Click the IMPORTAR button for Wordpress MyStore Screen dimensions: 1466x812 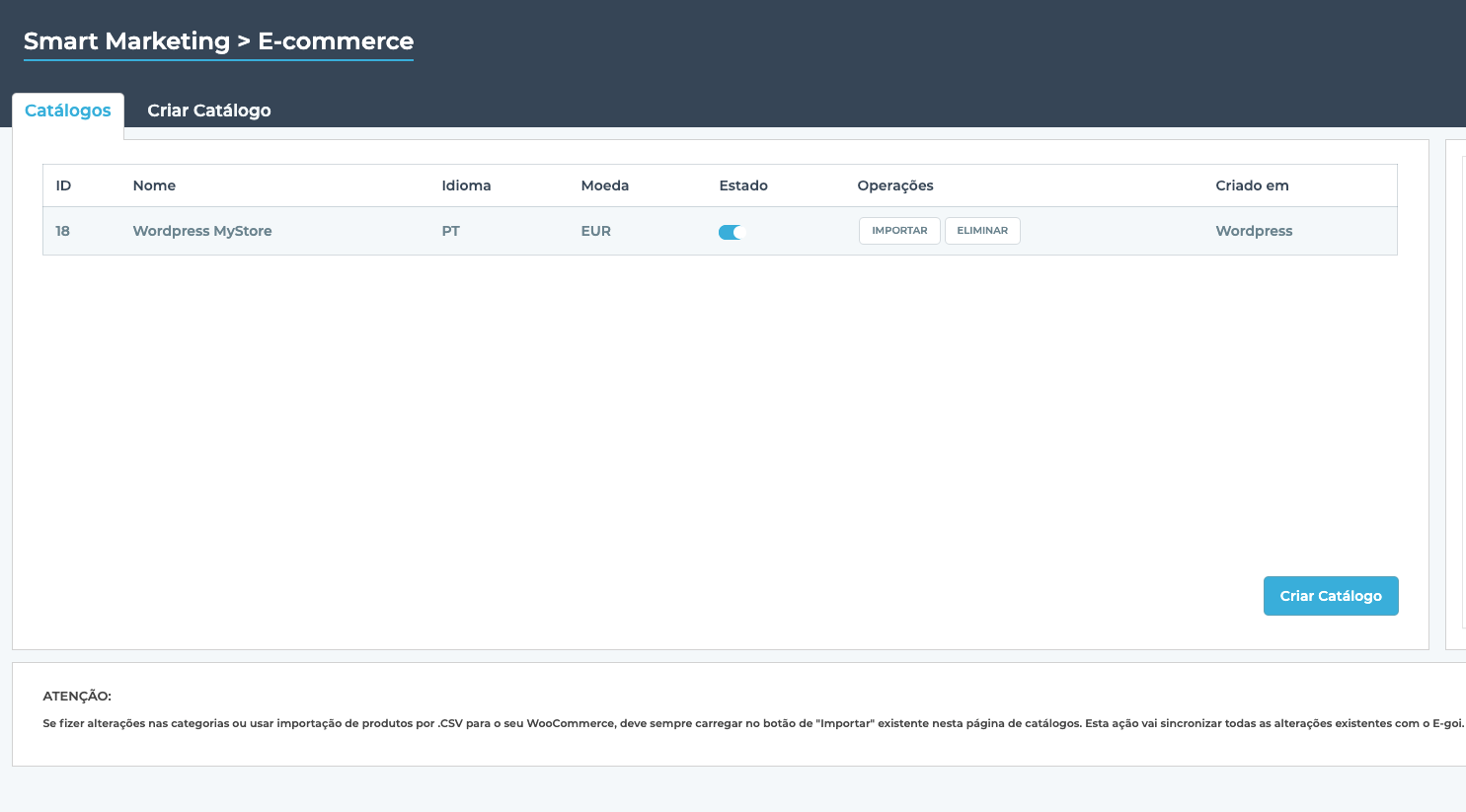(899, 231)
